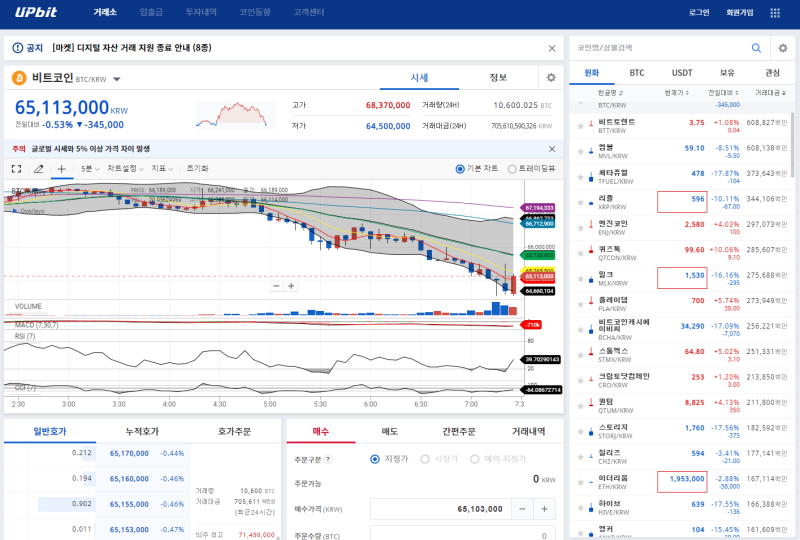Open the delisting notice announcement link
The image size is (800, 540).
(x=132, y=48)
